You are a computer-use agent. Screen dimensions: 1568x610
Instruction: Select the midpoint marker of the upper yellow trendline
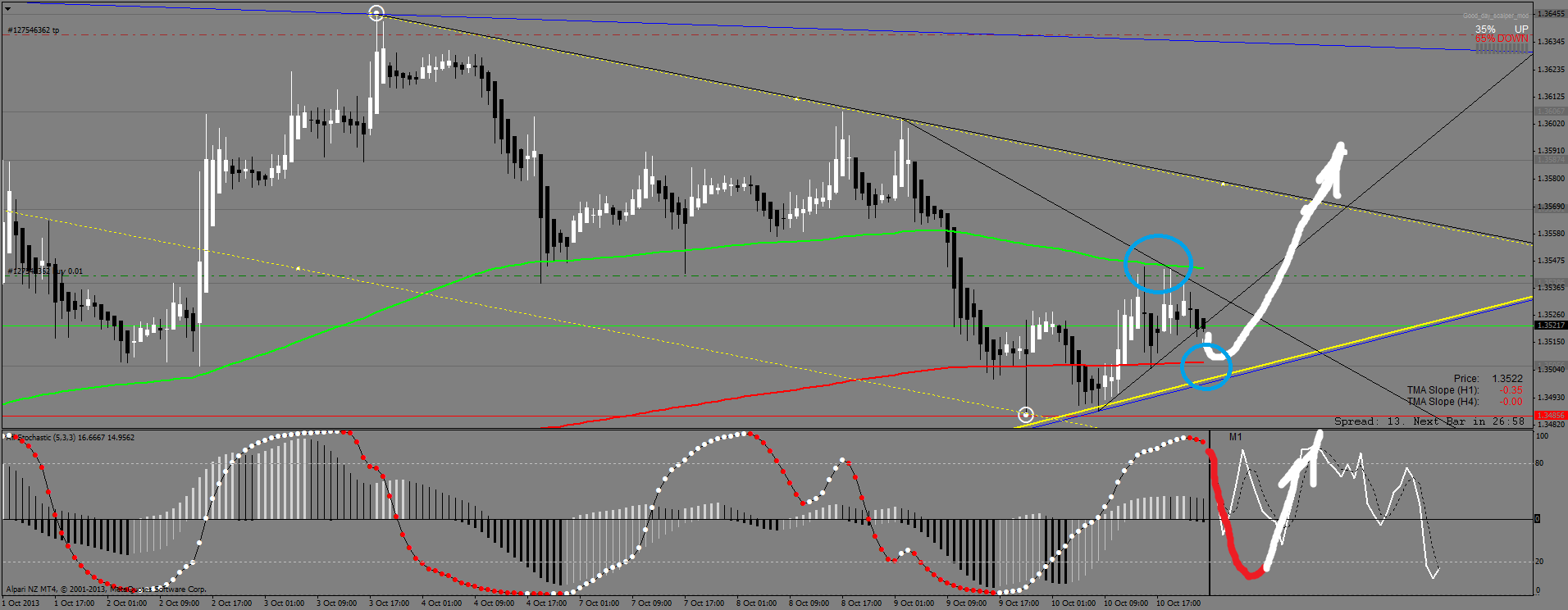click(795, 99)
